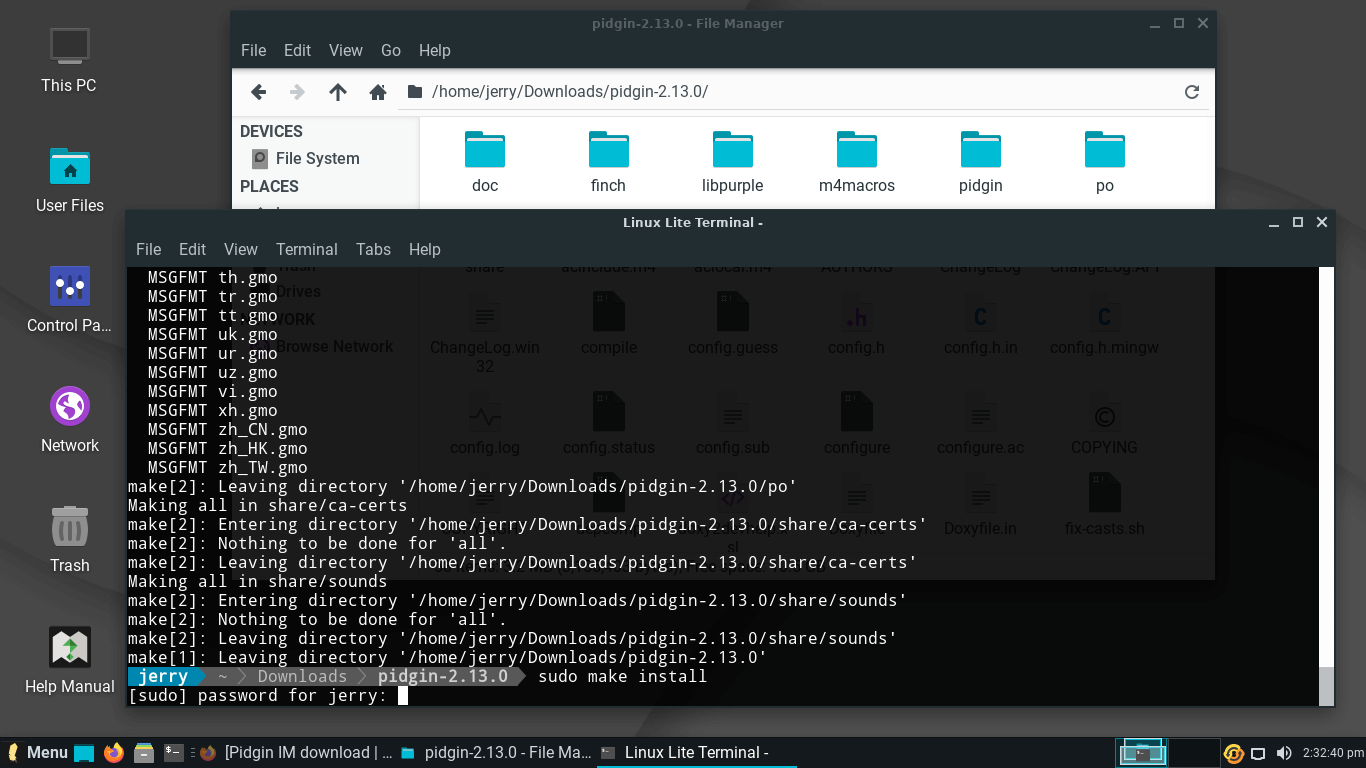The image size is (1366, 768).
Task: Click the home folder icon
Action: point(378,92)
